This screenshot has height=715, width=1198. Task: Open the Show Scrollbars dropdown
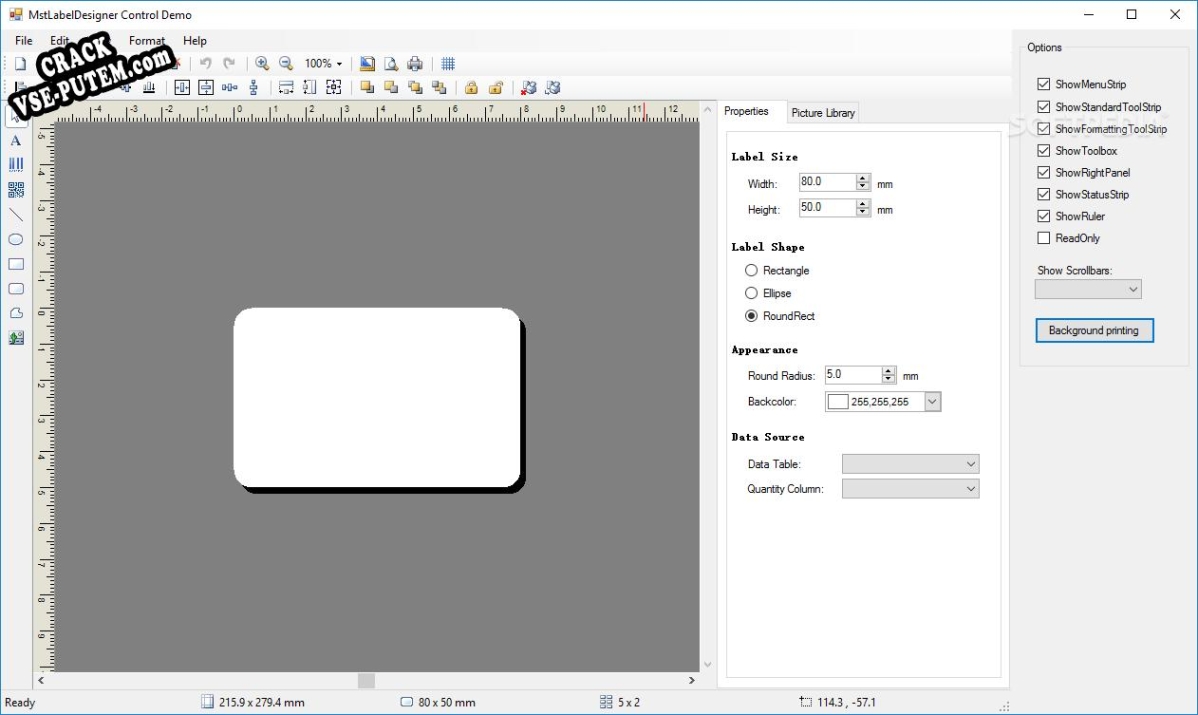pyautogui.click(x=1087, y=289)
